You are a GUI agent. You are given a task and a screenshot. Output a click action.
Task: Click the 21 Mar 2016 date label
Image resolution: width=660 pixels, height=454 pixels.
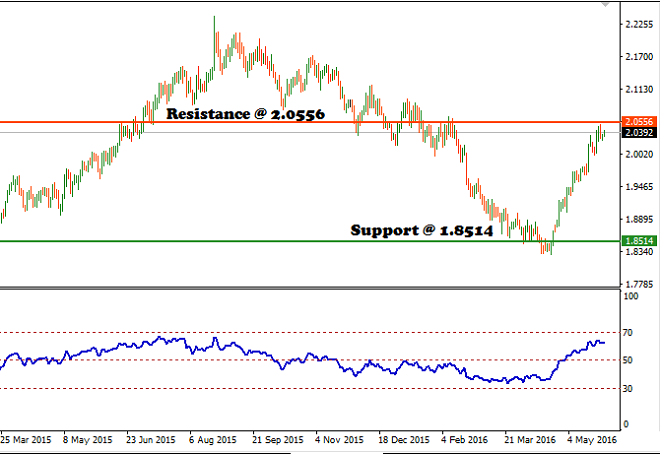coord(530,440)
